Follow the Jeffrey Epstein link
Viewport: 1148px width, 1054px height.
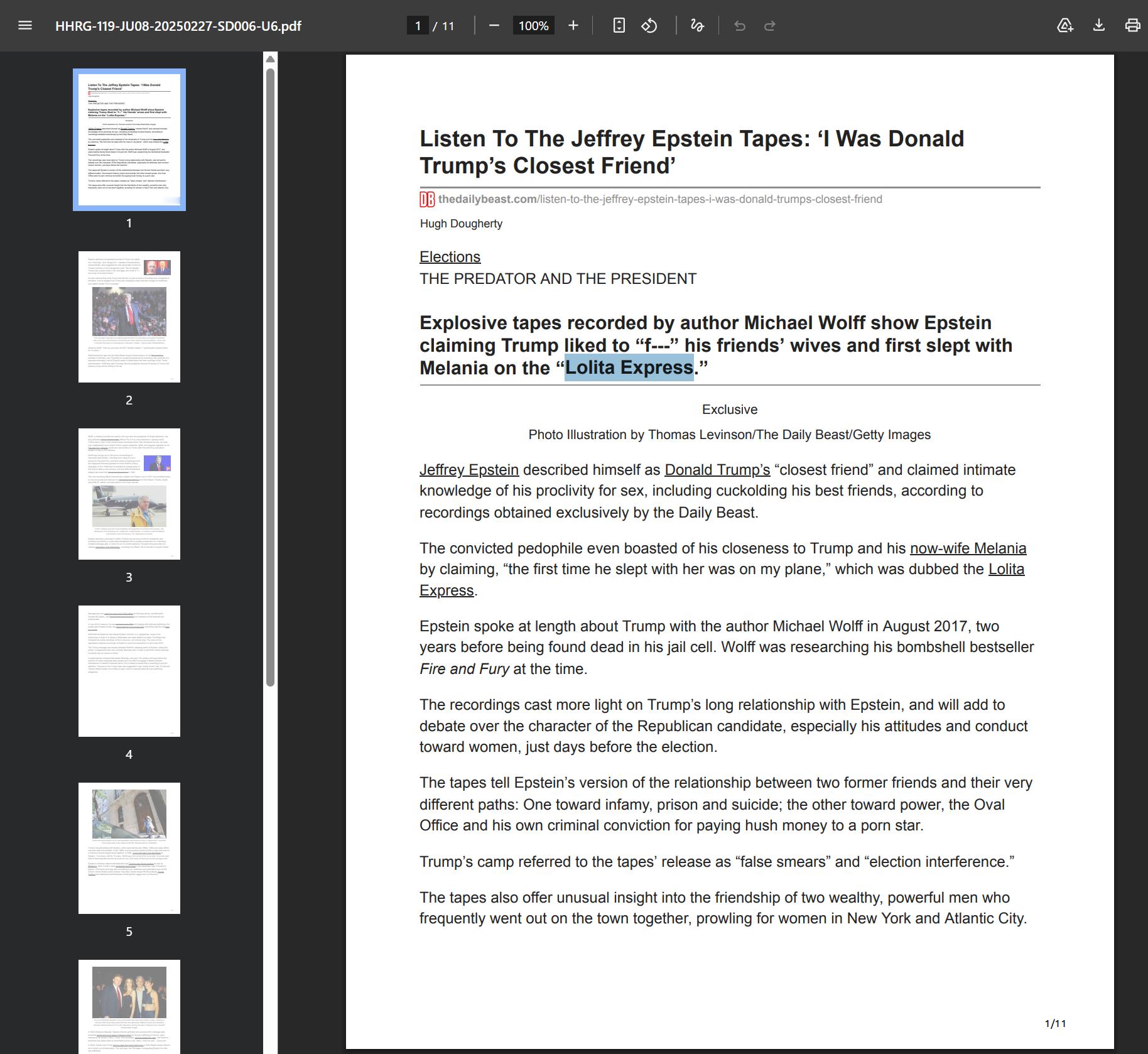[469, 470]
